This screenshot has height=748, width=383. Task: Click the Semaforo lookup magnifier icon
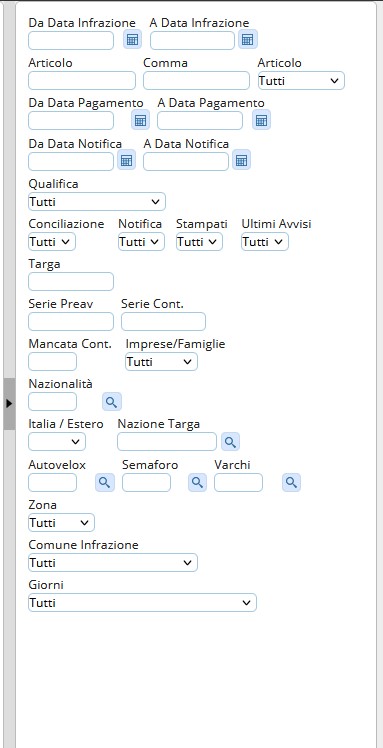(197, 483)
